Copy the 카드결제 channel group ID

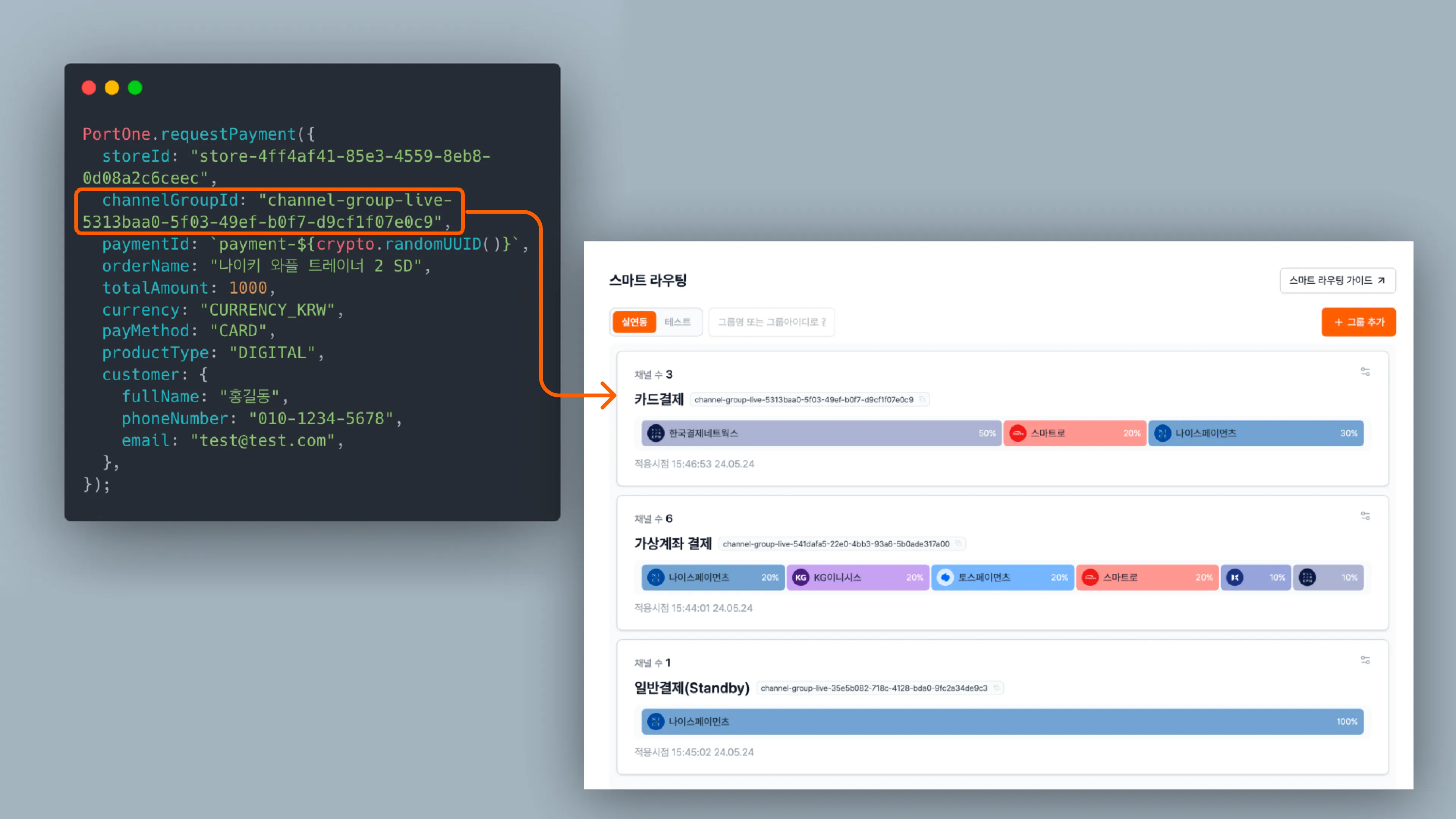tap(923, 399)
